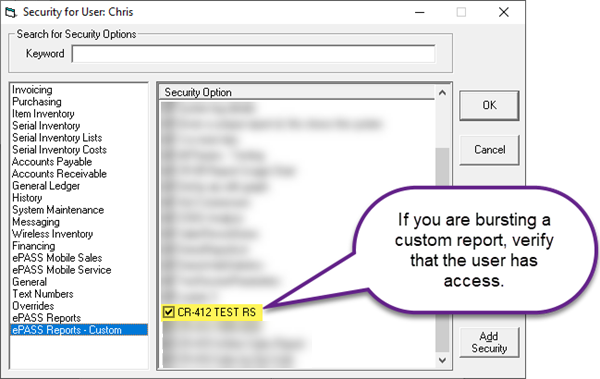Viewport: 600px width, 379px height.
Task: Click the scroll up arrow of options list
Action: 442,93
